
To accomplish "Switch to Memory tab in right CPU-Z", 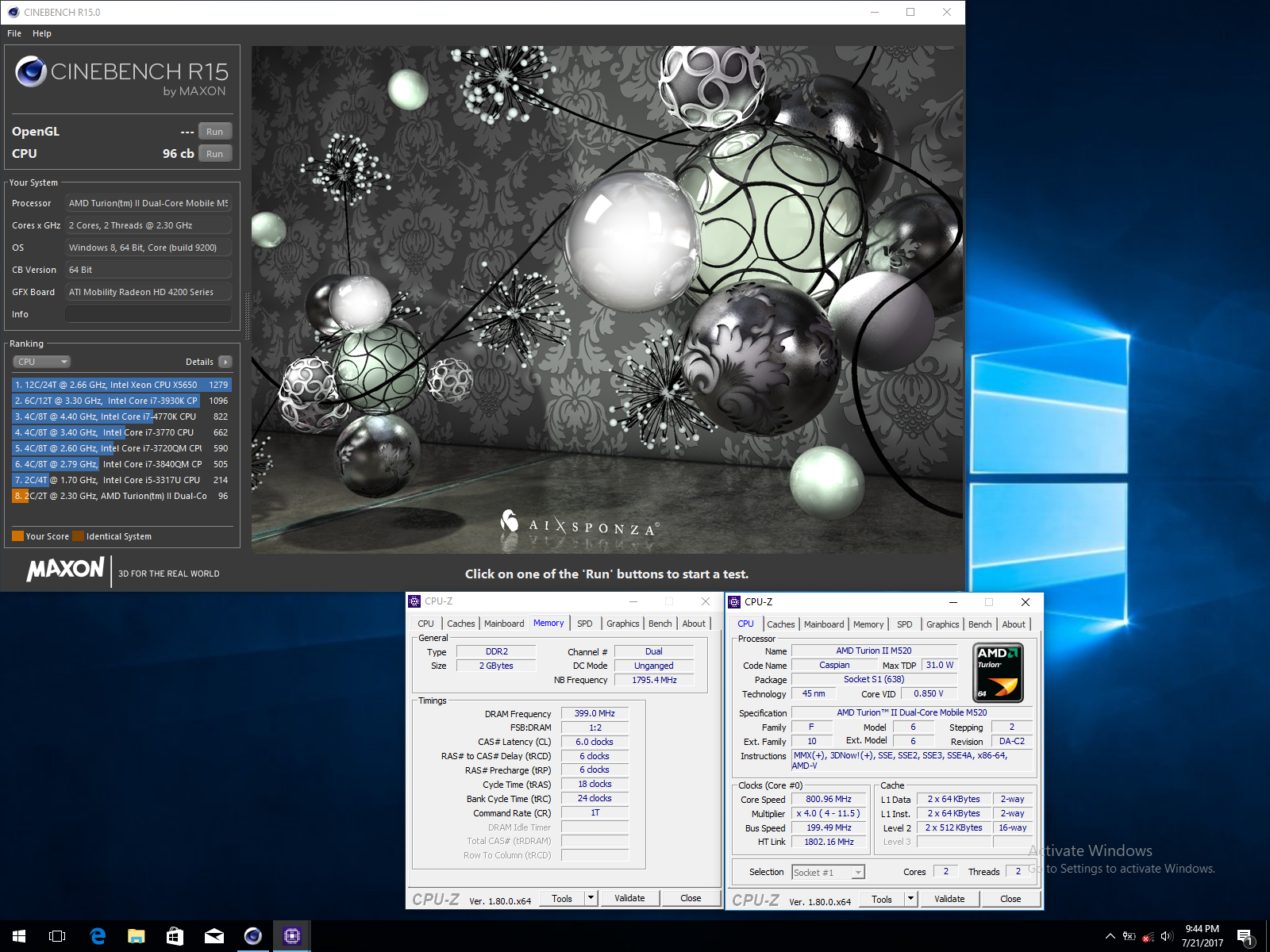I will click(868, 624).
